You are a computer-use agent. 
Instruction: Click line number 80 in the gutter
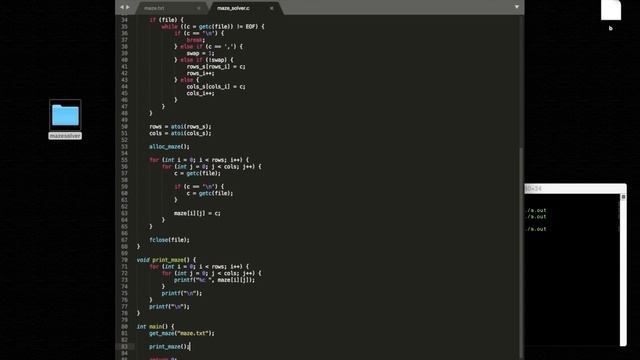(124, 327)
